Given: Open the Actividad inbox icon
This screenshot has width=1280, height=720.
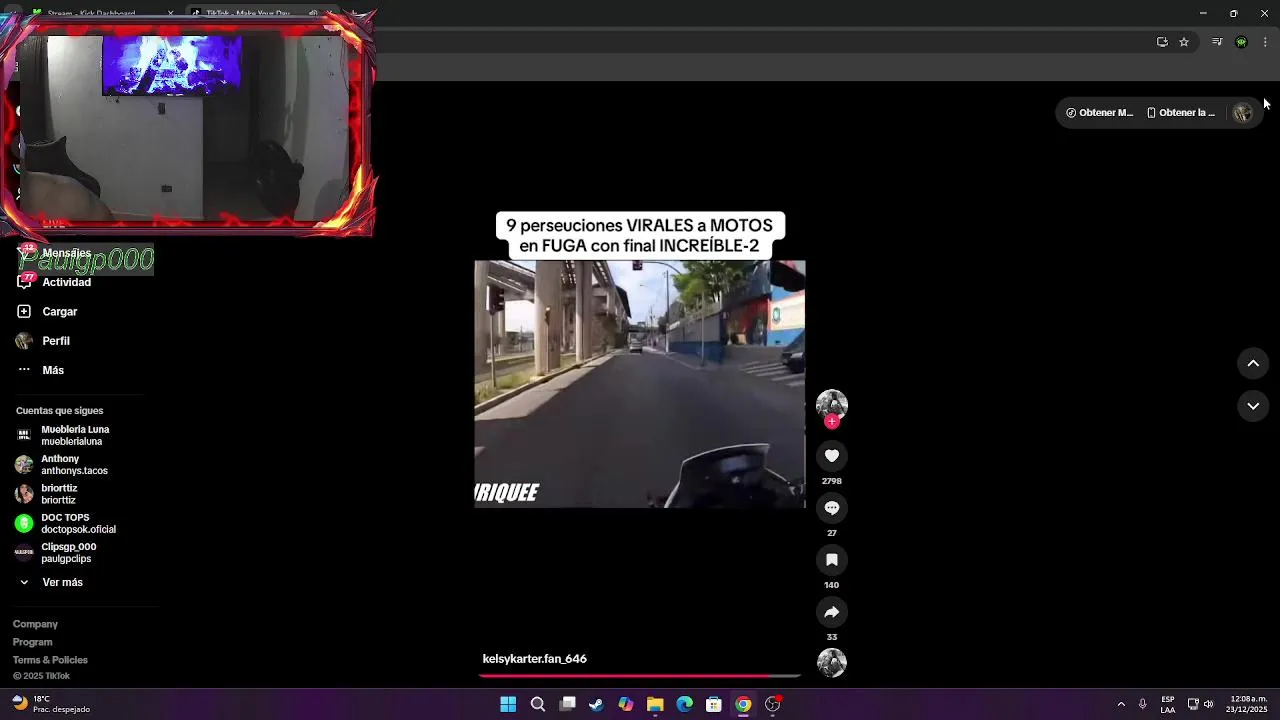Looking at the screenshot, I should [24, 282].
